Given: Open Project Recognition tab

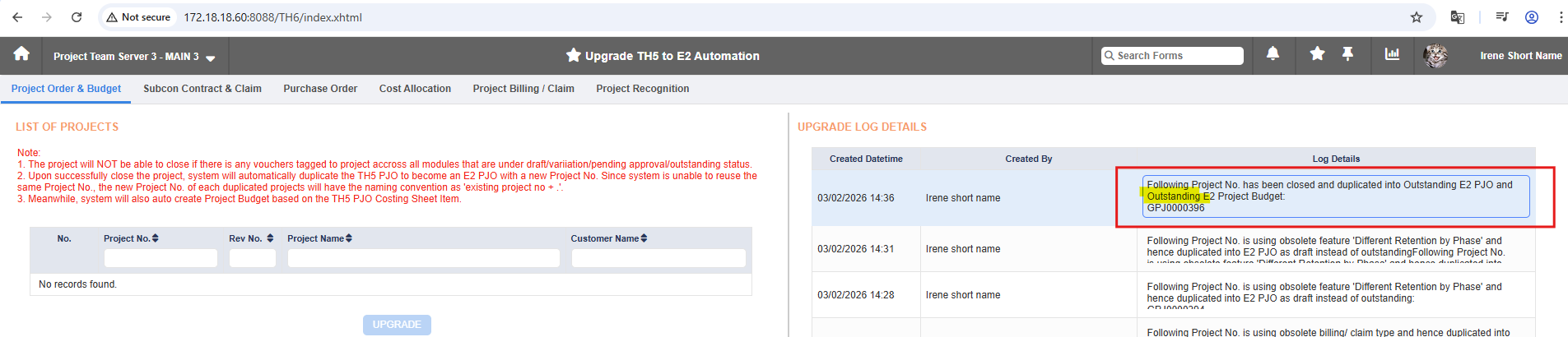Looking at the screenshot, I should [643, 89].
